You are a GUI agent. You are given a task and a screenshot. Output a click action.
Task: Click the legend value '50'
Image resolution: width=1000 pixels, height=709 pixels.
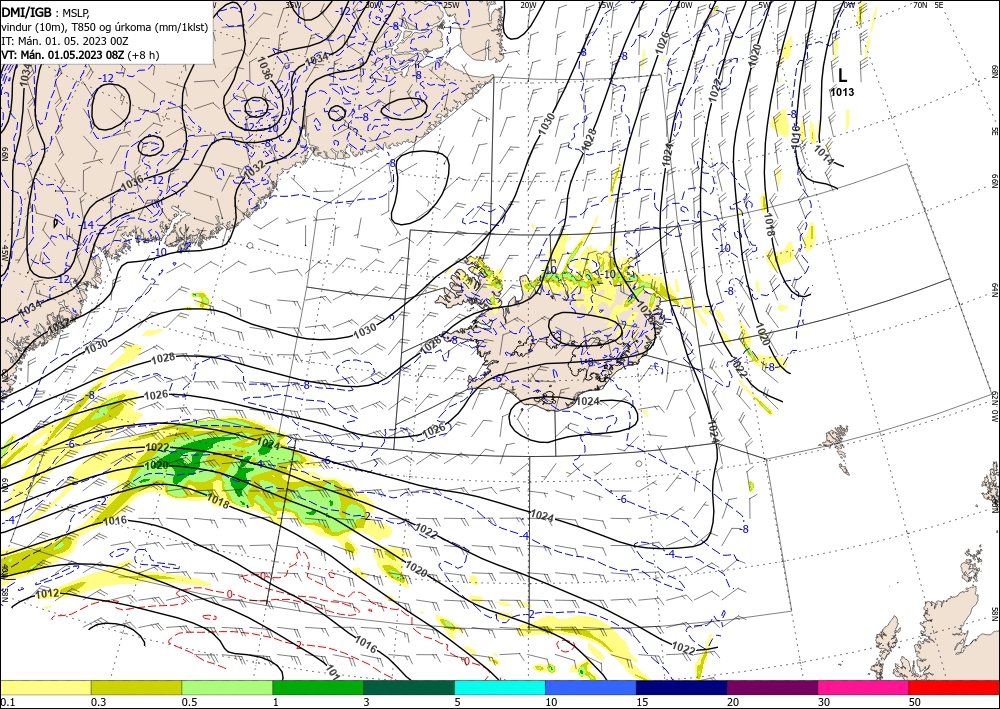[915, 702]
